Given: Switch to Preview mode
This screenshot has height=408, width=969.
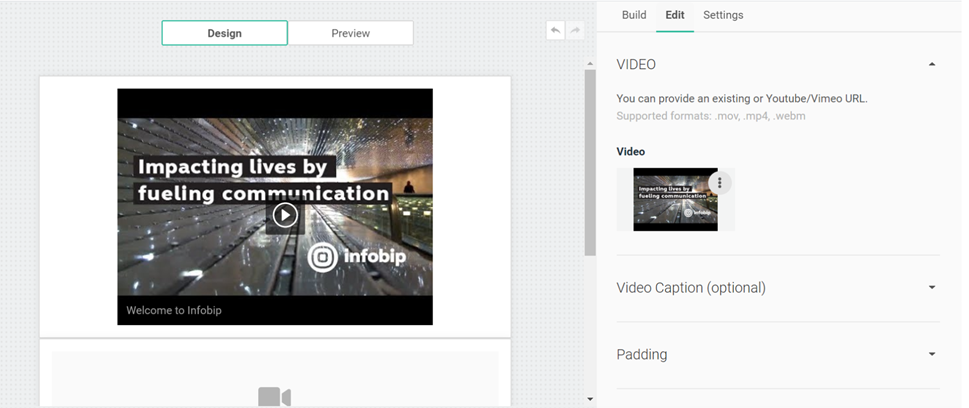Looking at the screenshot, I should pos(350,33).
